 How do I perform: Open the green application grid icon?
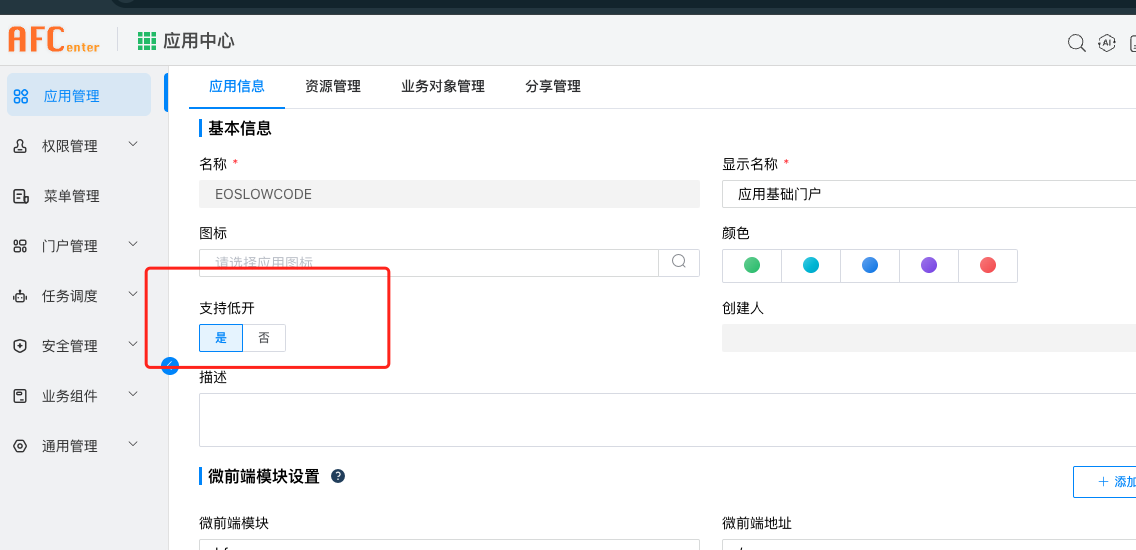point(147,41)
